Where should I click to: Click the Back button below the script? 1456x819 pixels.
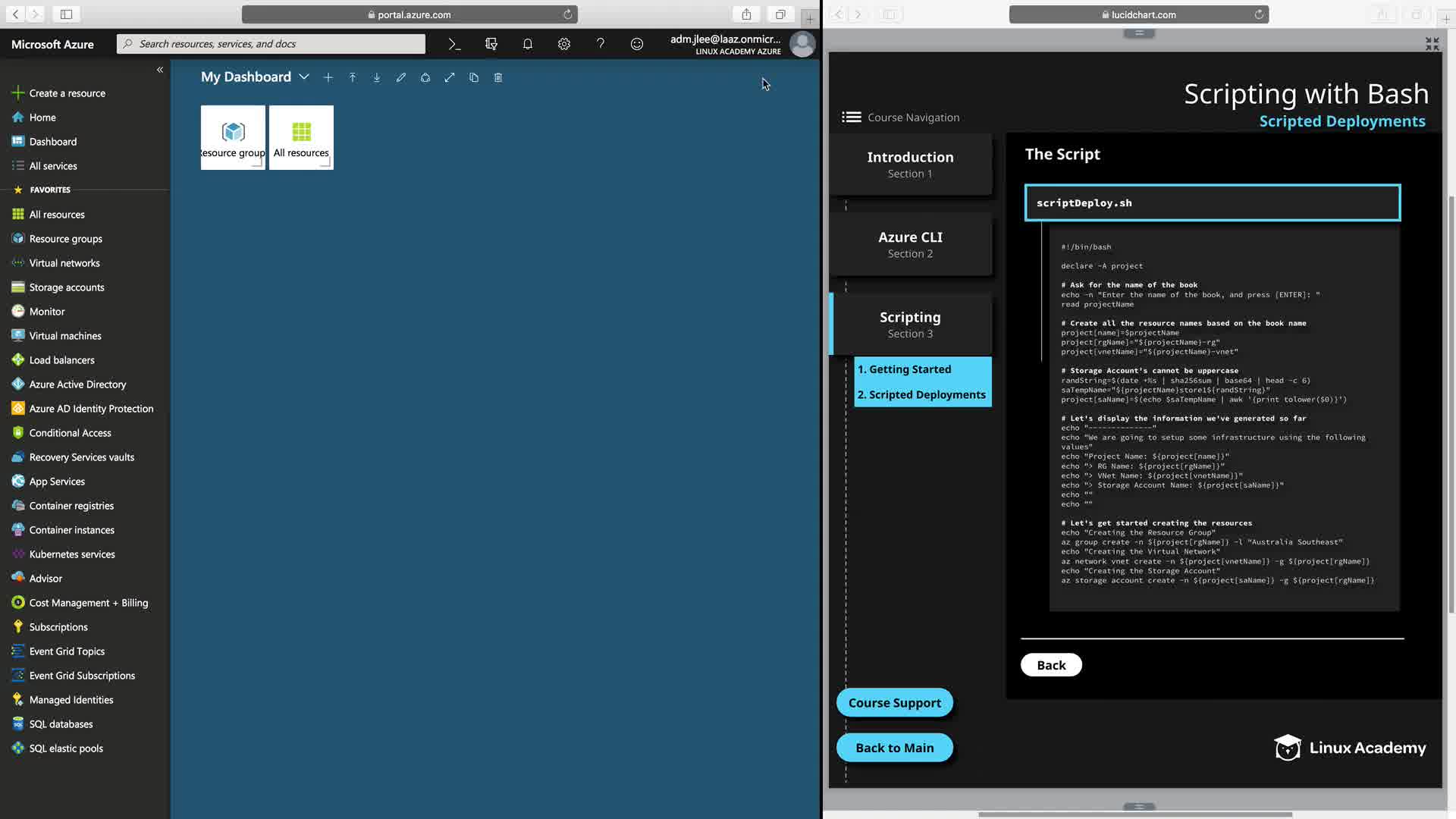pos(1051,665)
